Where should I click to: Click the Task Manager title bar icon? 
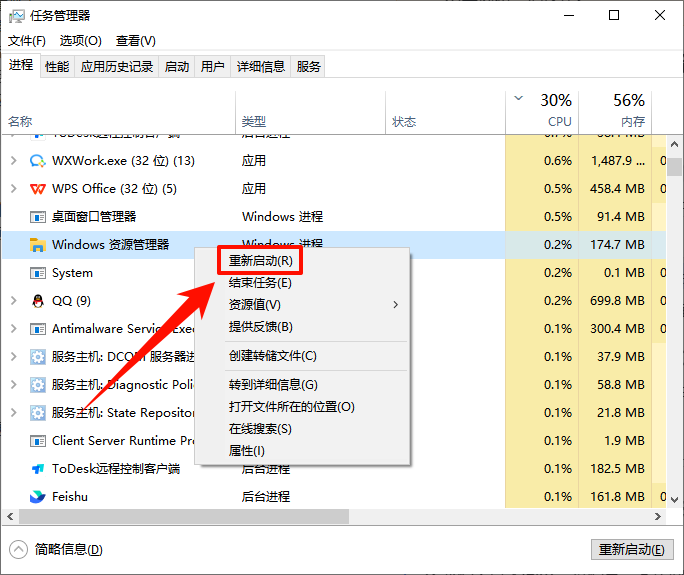pos(17,17)
